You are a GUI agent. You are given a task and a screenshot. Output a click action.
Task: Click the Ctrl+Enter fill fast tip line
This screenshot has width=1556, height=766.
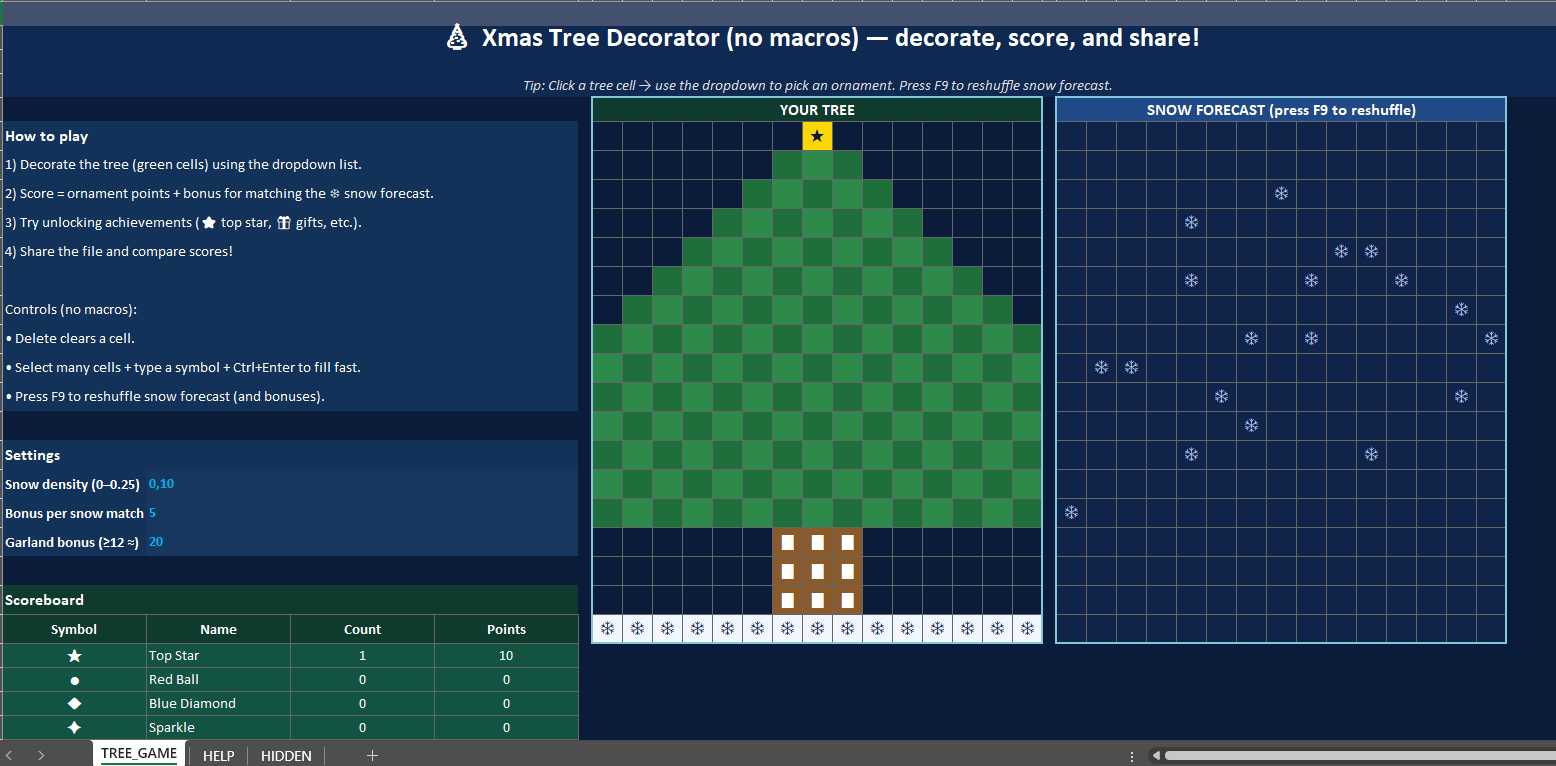click(183, 368)
